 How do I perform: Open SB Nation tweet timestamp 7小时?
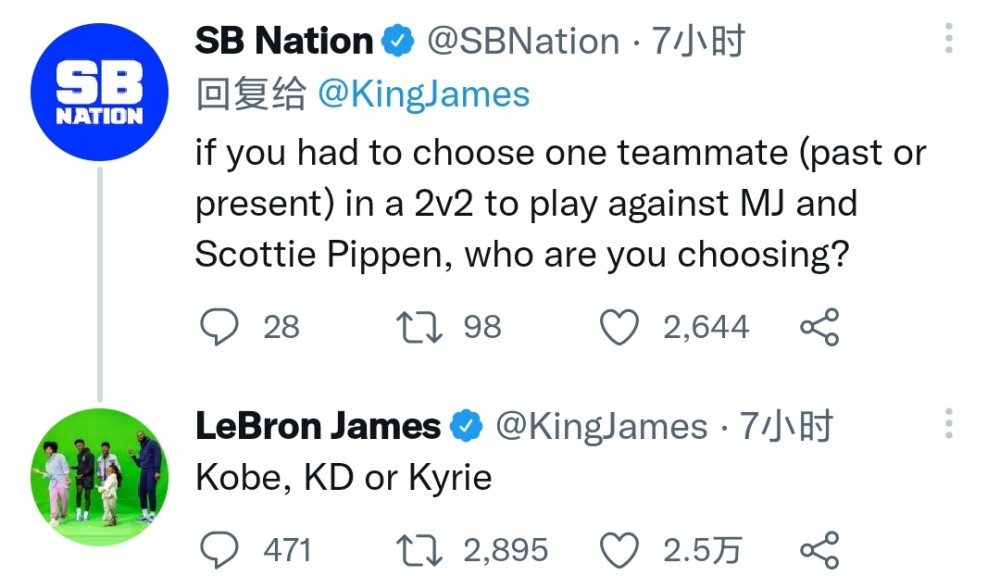pyautogui.click(x=698, y=41)
